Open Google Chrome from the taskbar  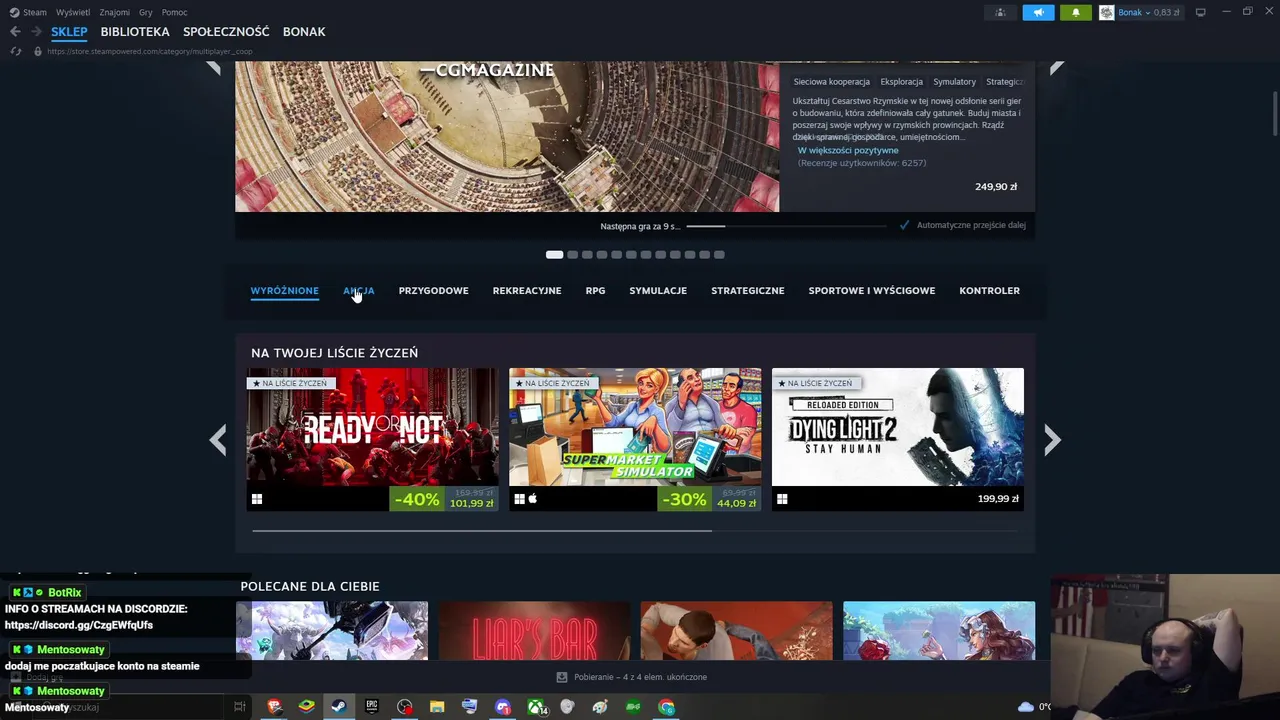(666, 707)
